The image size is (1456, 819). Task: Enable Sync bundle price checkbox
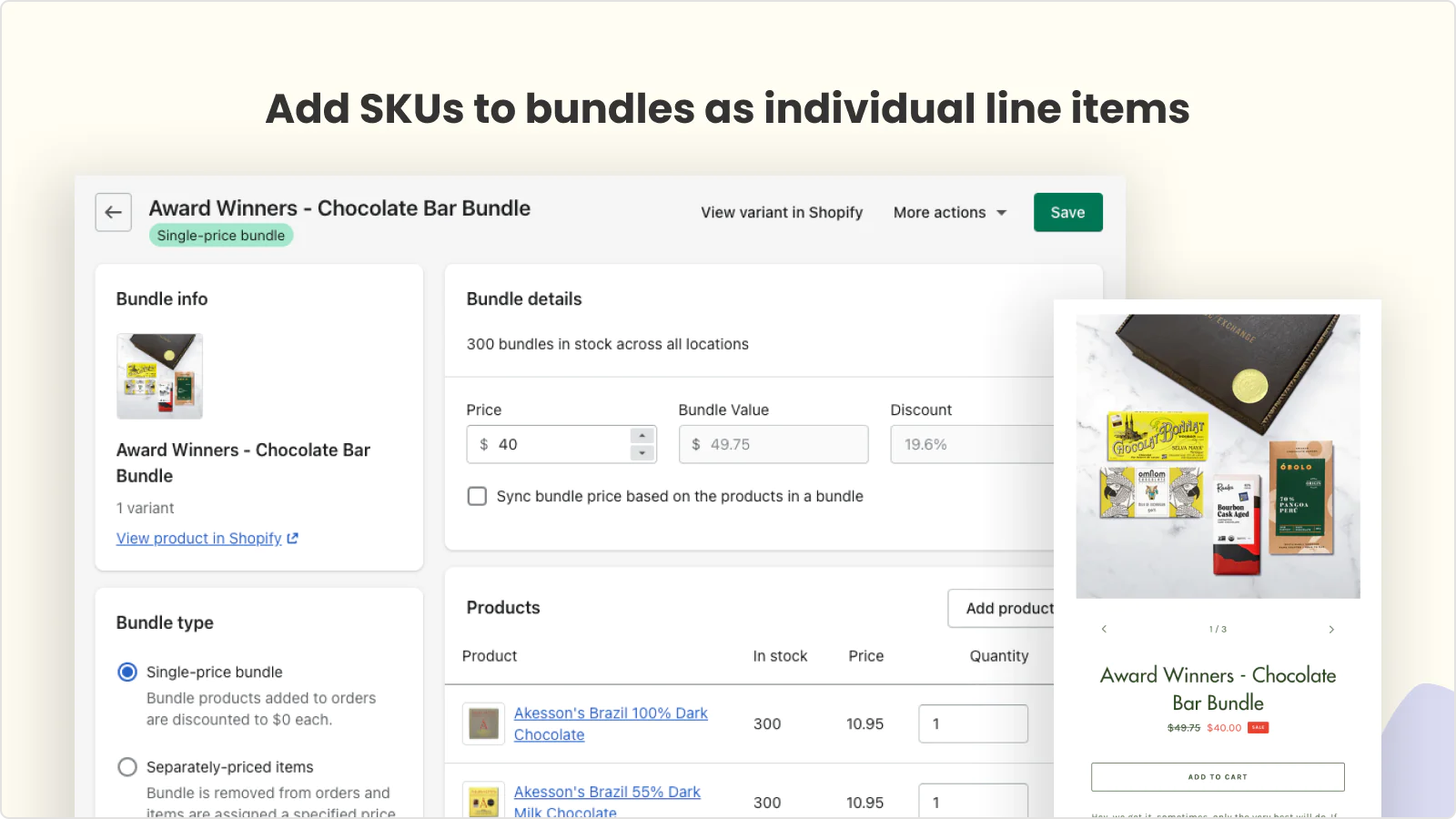click(477, 496)
